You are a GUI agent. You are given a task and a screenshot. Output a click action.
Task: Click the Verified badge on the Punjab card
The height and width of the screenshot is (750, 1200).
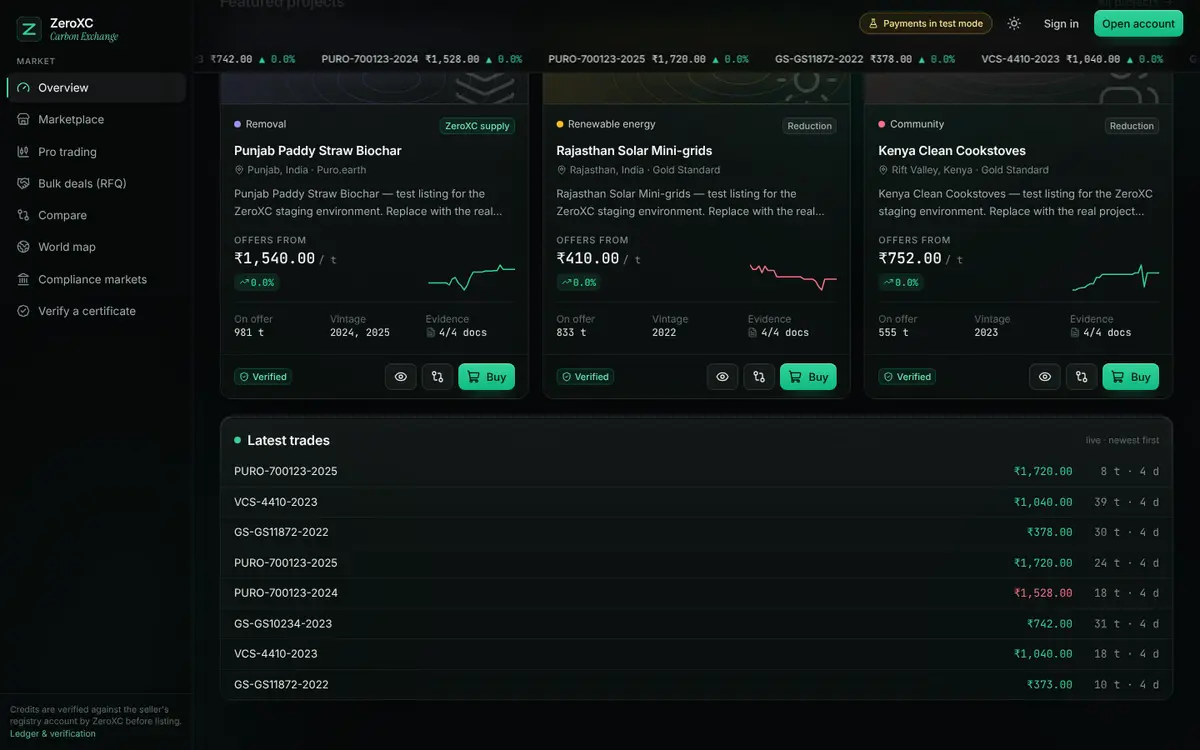click(x=263, y=377)
